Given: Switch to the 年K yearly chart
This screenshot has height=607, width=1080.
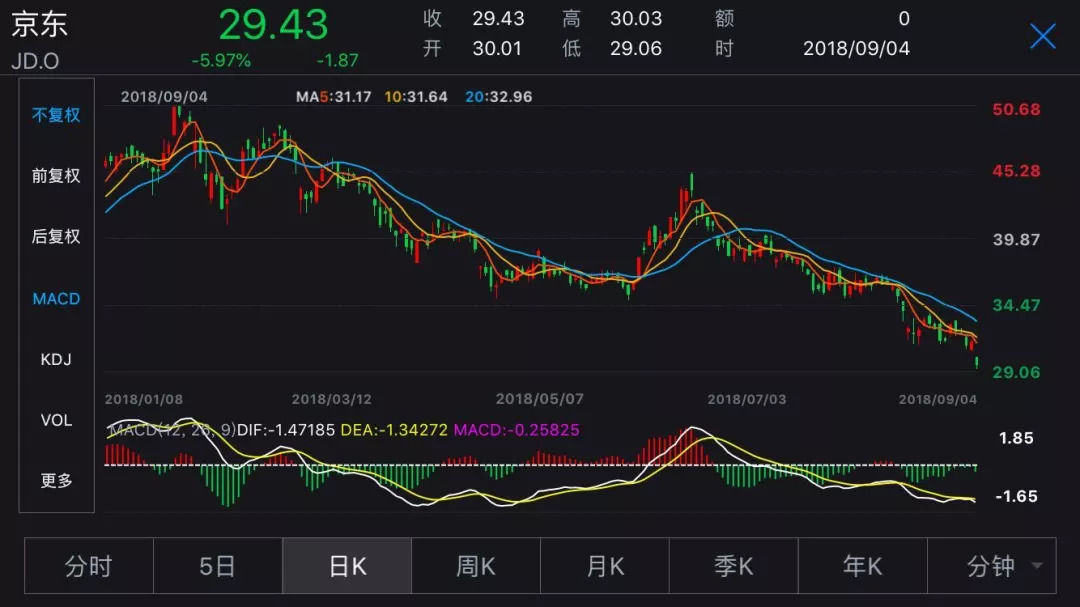Looking at the screenshot, I should [x=862, y=565].
